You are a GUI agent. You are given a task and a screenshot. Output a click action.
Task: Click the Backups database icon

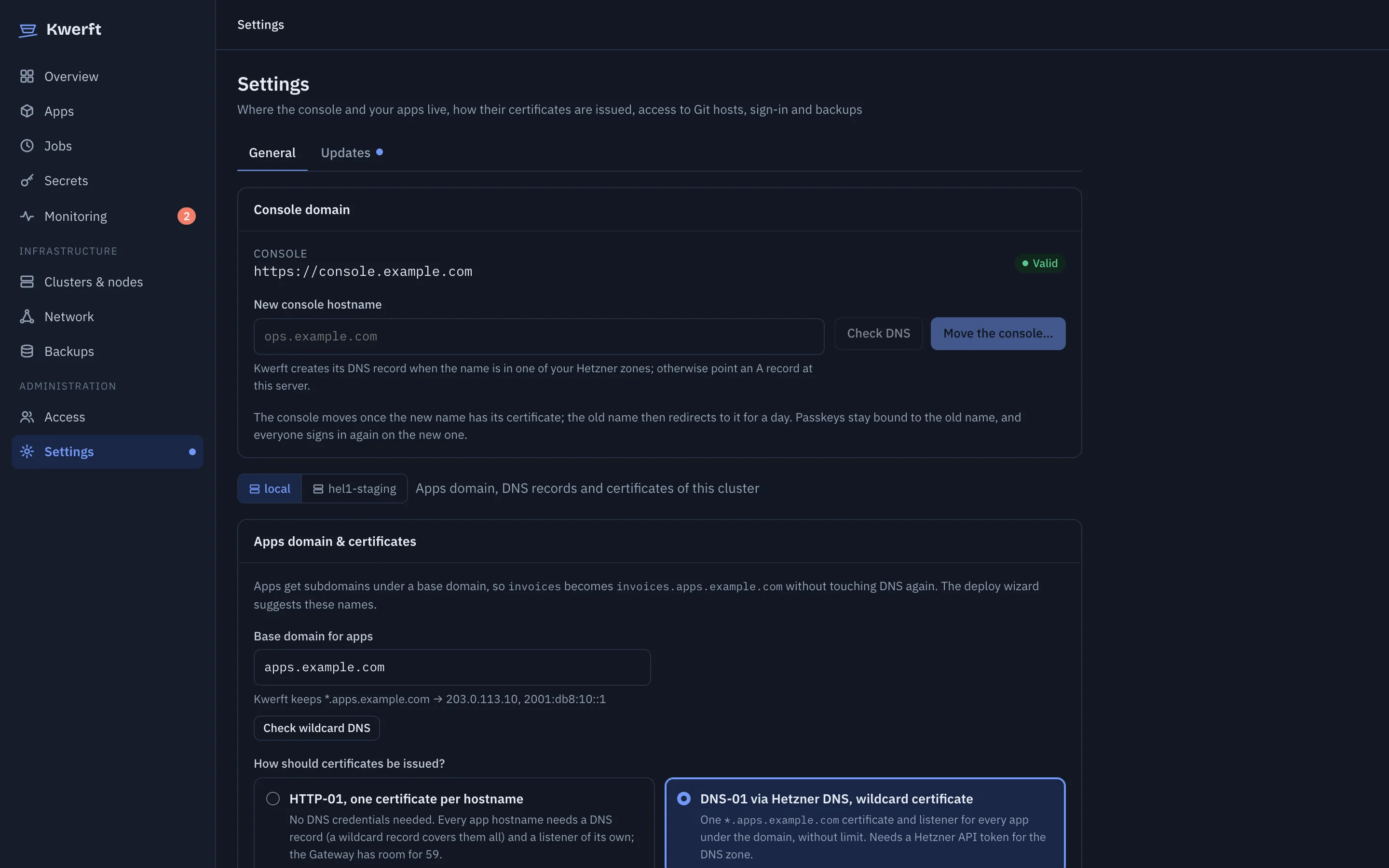click(x=27, y=351)
